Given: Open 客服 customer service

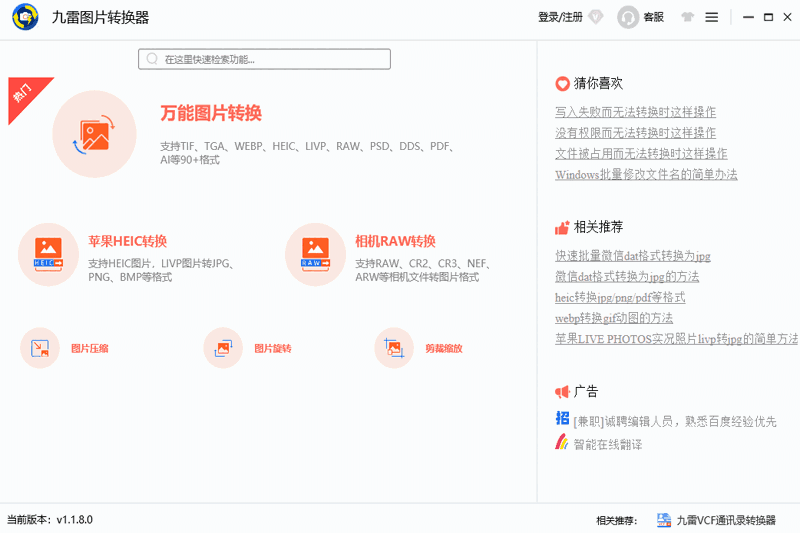Looking at the screenshot, I should [654, 17].
